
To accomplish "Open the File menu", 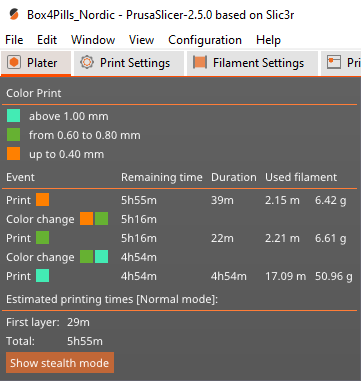I will click(14, 40).
